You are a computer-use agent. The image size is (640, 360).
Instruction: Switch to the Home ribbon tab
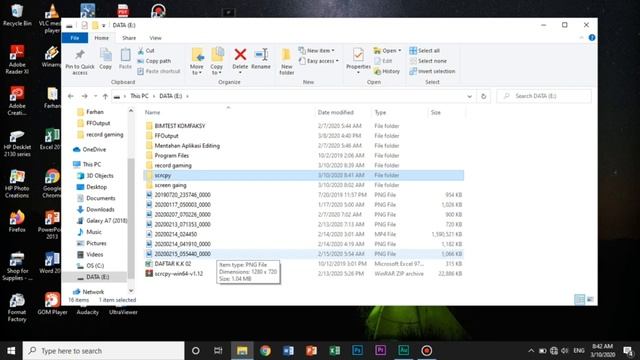(102, 38)
